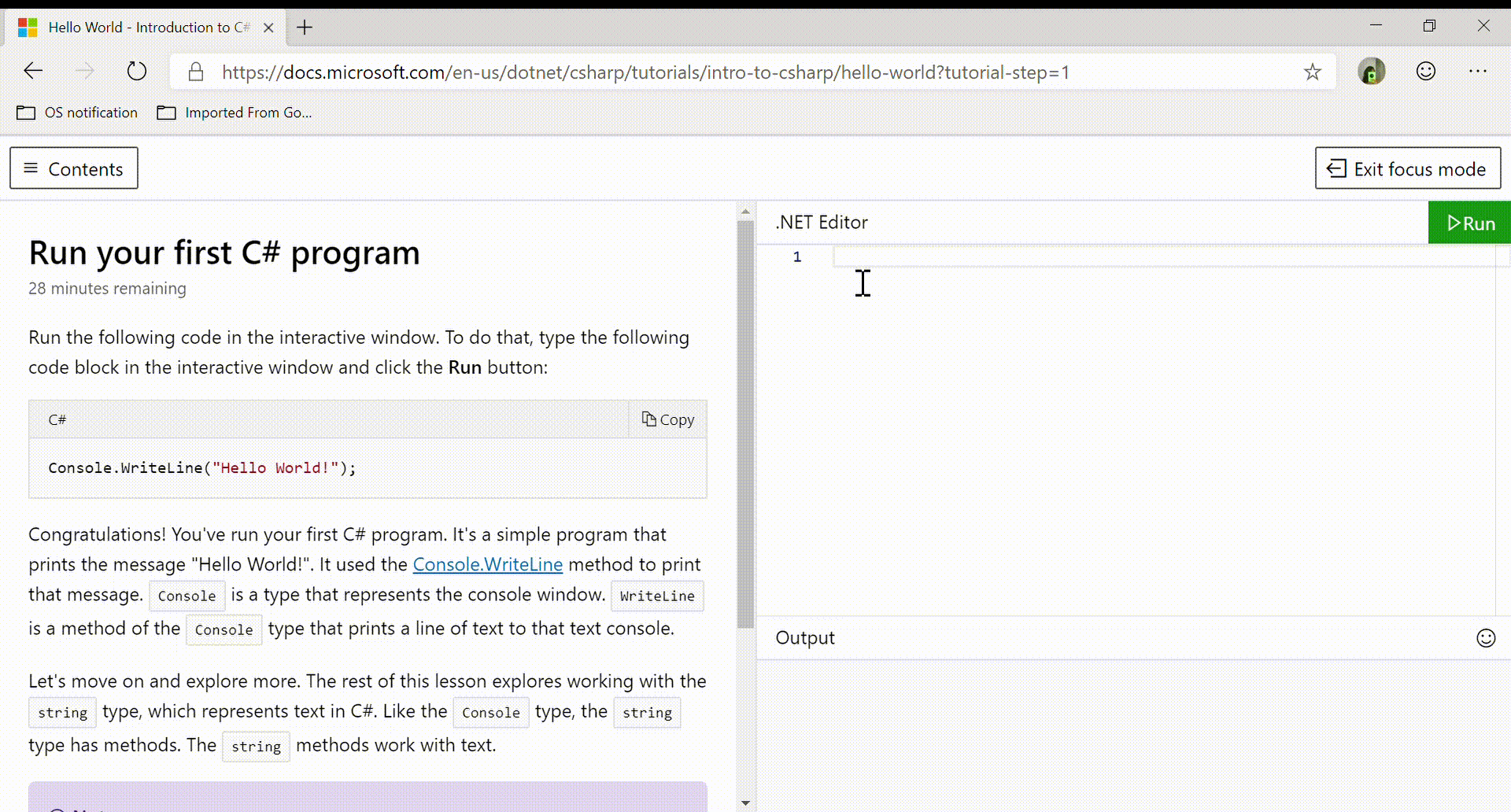This screenshot has width=1511, height=812.
Task: Run the code with the green Run button
Action: pyautogui.click(x=1469, y=223)
